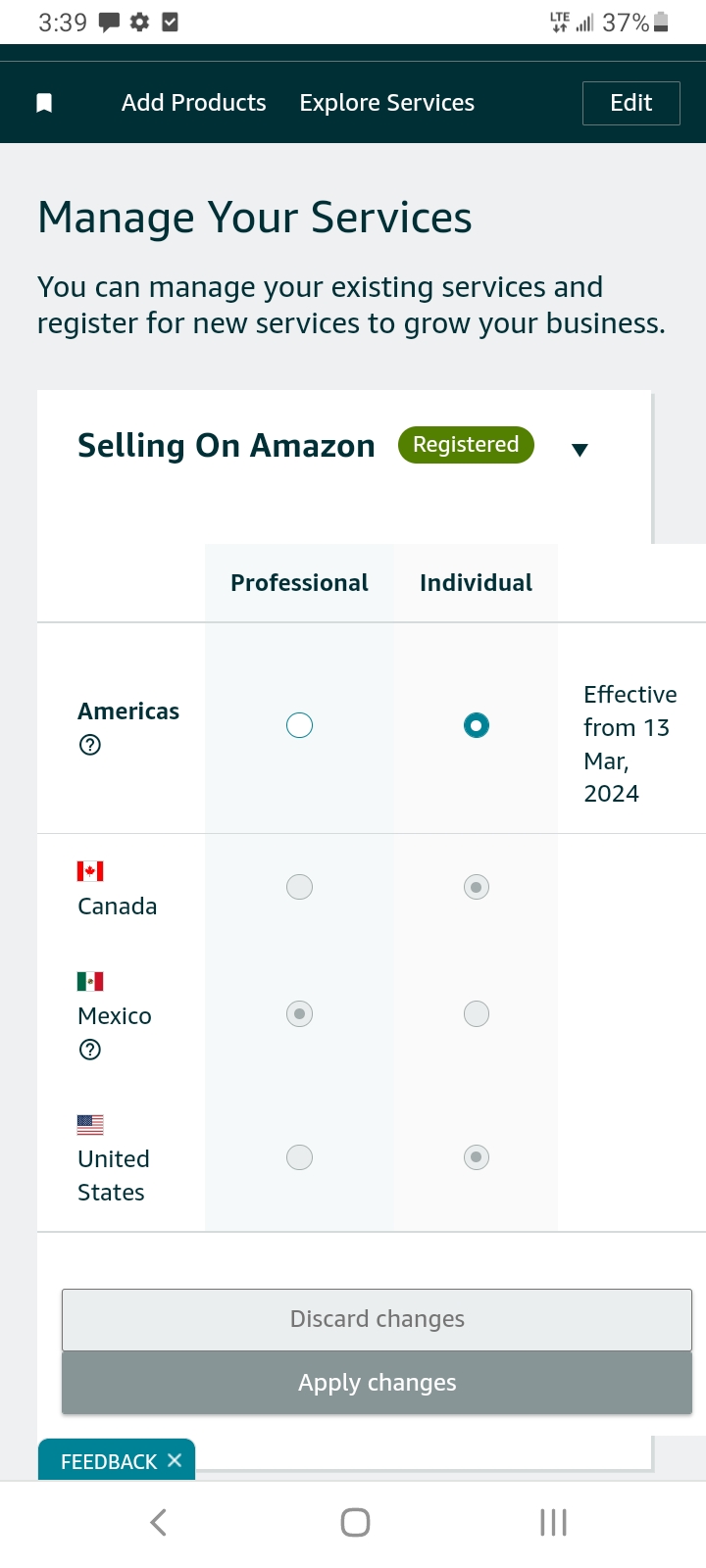Select Individual radio for Mexico

click(477, 1013)
